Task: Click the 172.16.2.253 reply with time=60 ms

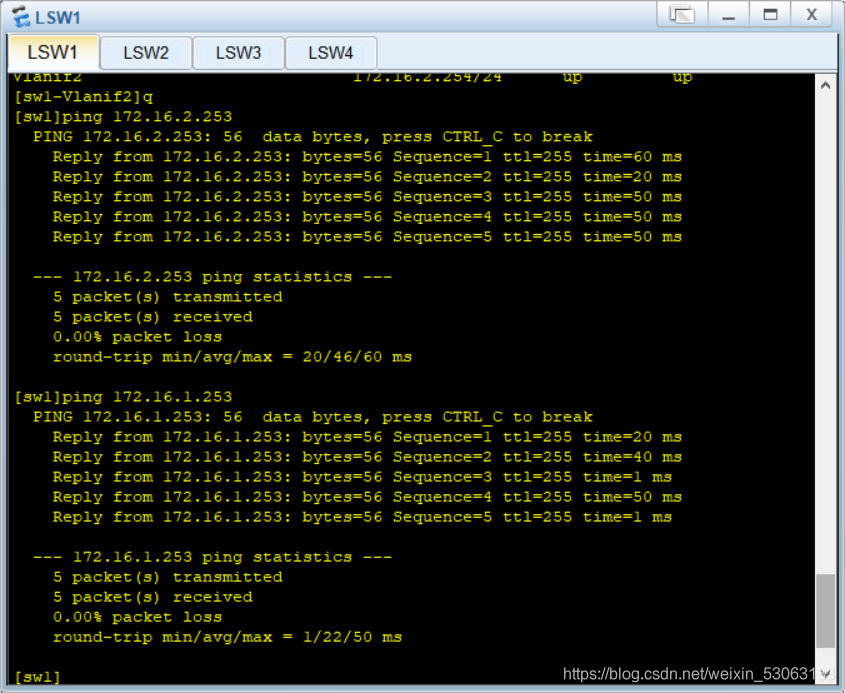Action: coord(367,156)
